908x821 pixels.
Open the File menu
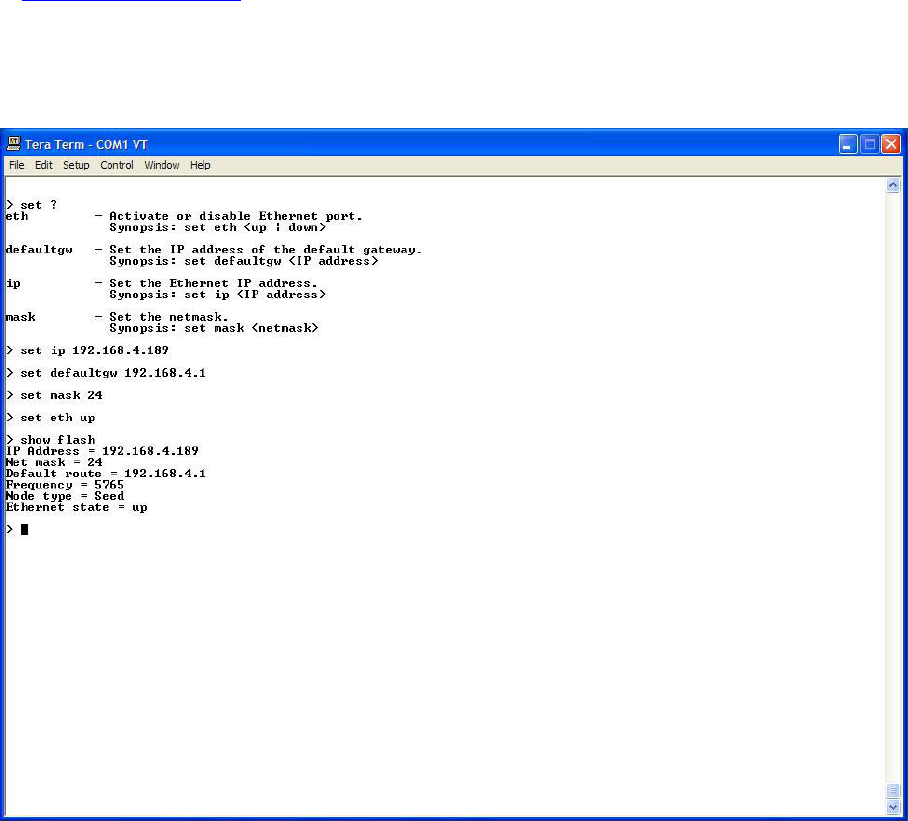point(17,166)
